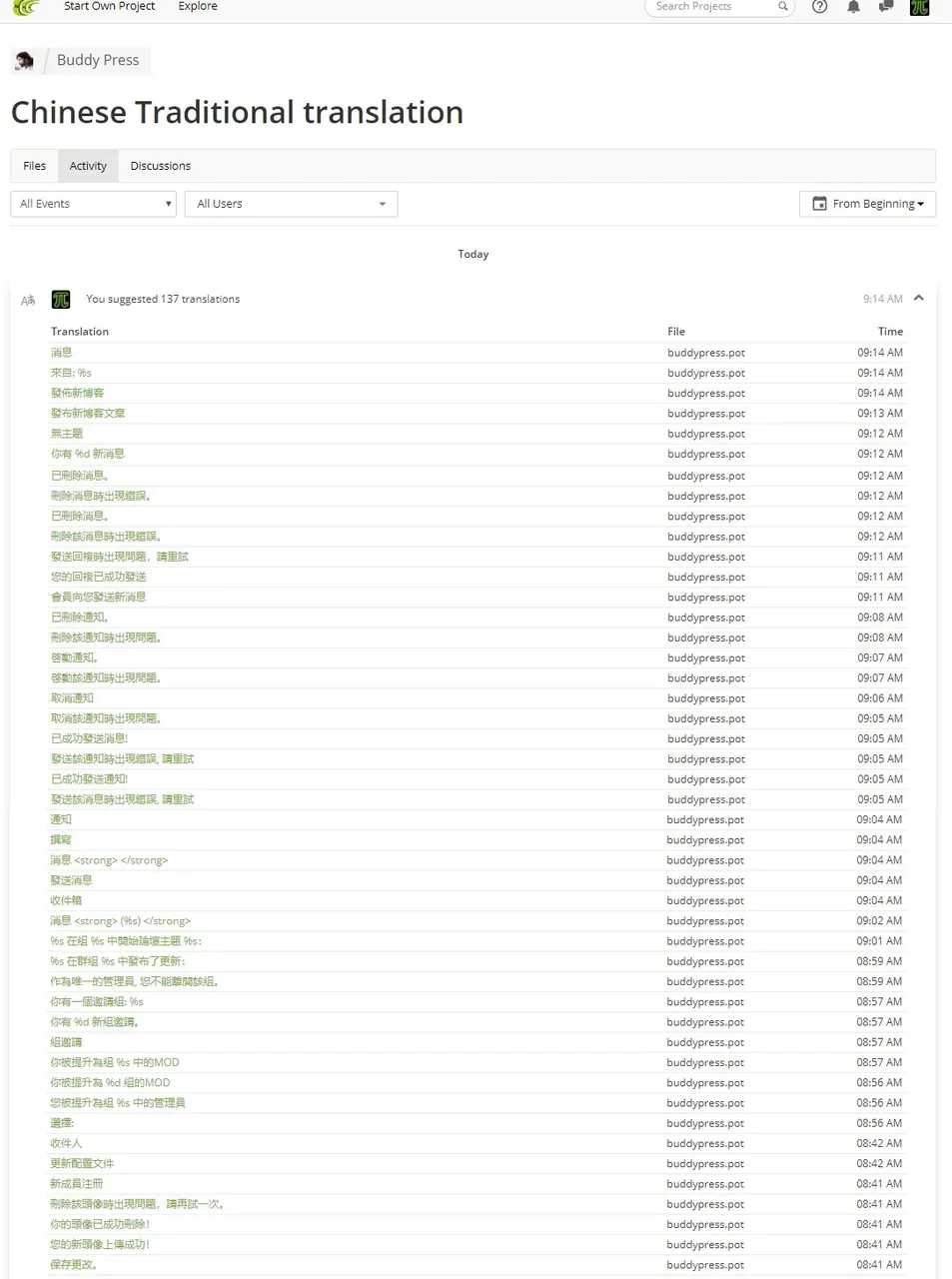Open the translation '保存更改。'

[x=75, y=1265]
